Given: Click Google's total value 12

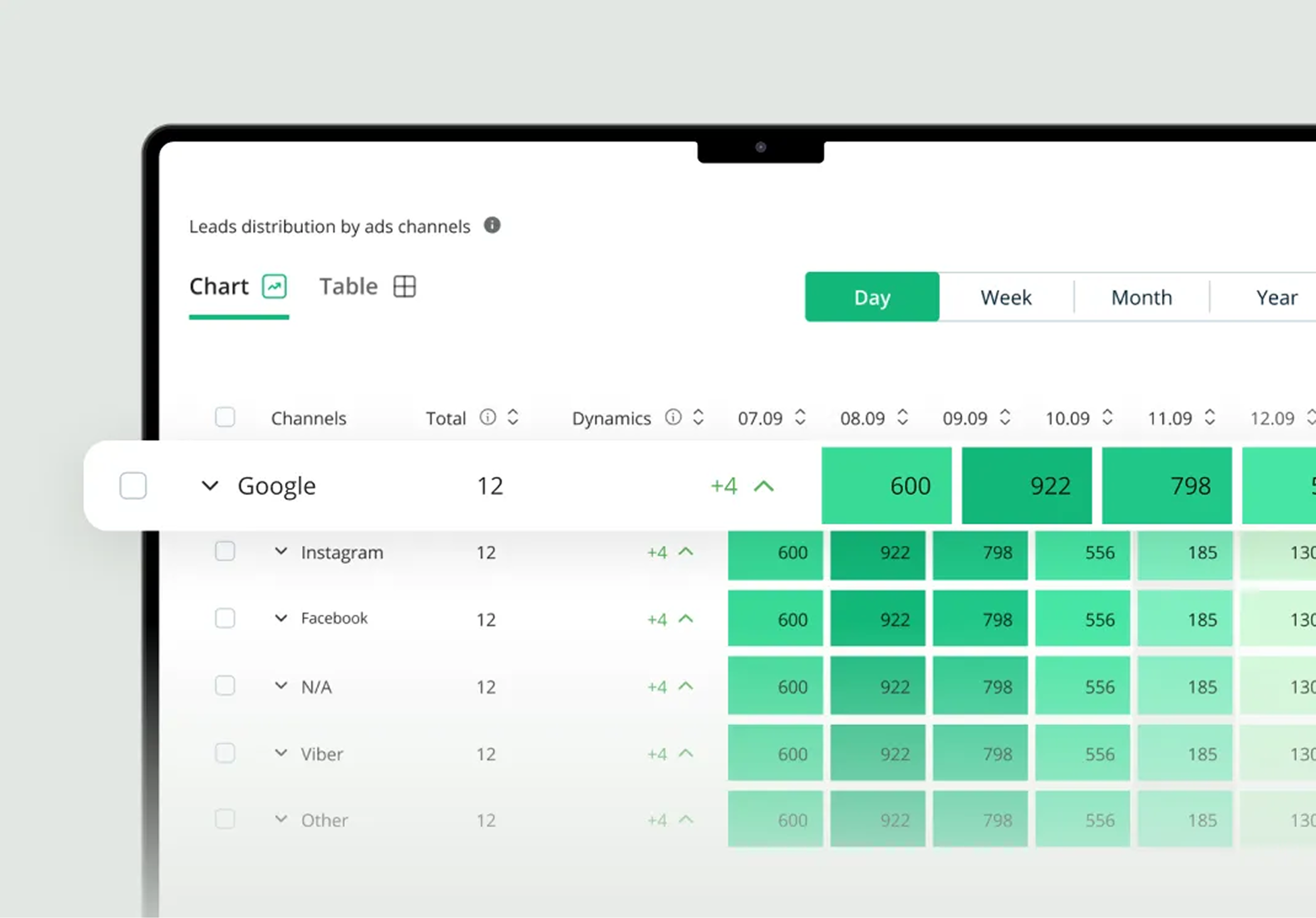Looking at the screenshot, I should tap(490, 486).
